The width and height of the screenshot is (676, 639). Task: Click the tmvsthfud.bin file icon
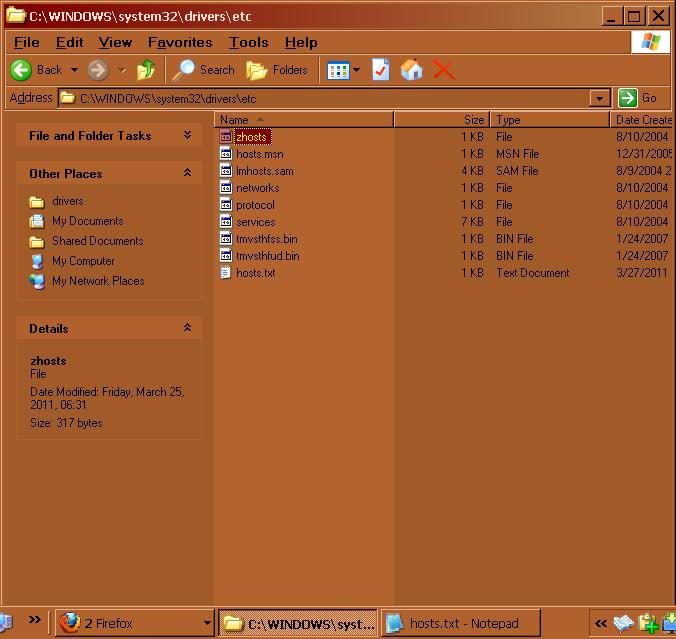226,256
